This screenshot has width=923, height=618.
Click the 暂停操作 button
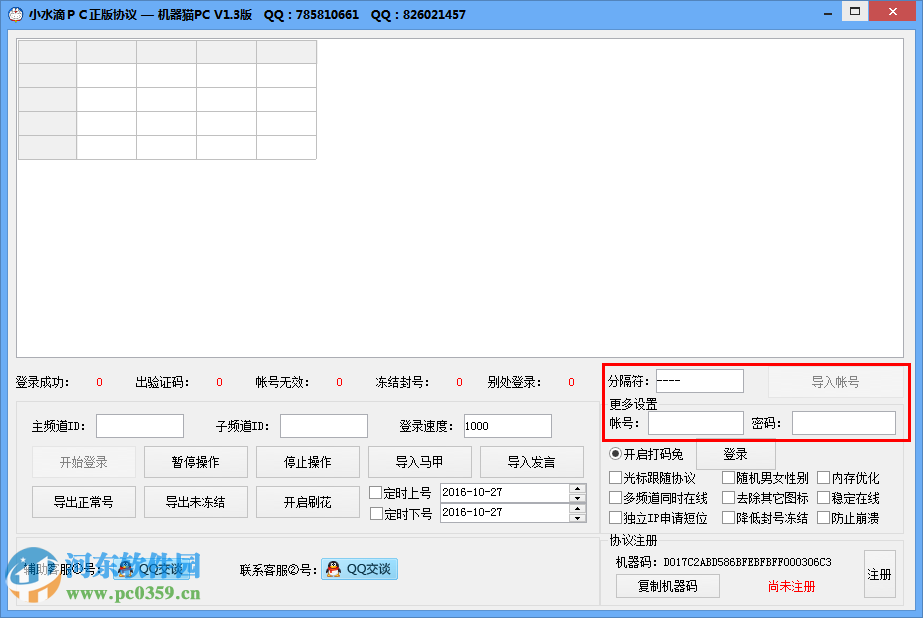pyautogui.click(x=195, y=462)
